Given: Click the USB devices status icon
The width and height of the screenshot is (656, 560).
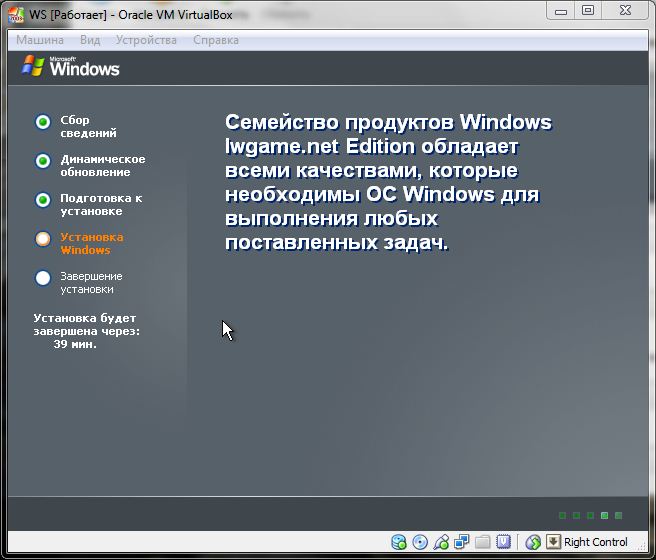Looking at the screenshot, I should click(441, 542).
